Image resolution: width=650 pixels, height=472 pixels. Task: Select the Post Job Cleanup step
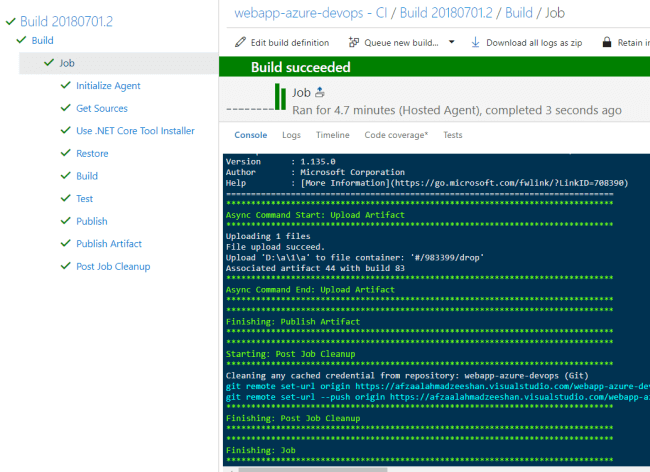point(112,267)
